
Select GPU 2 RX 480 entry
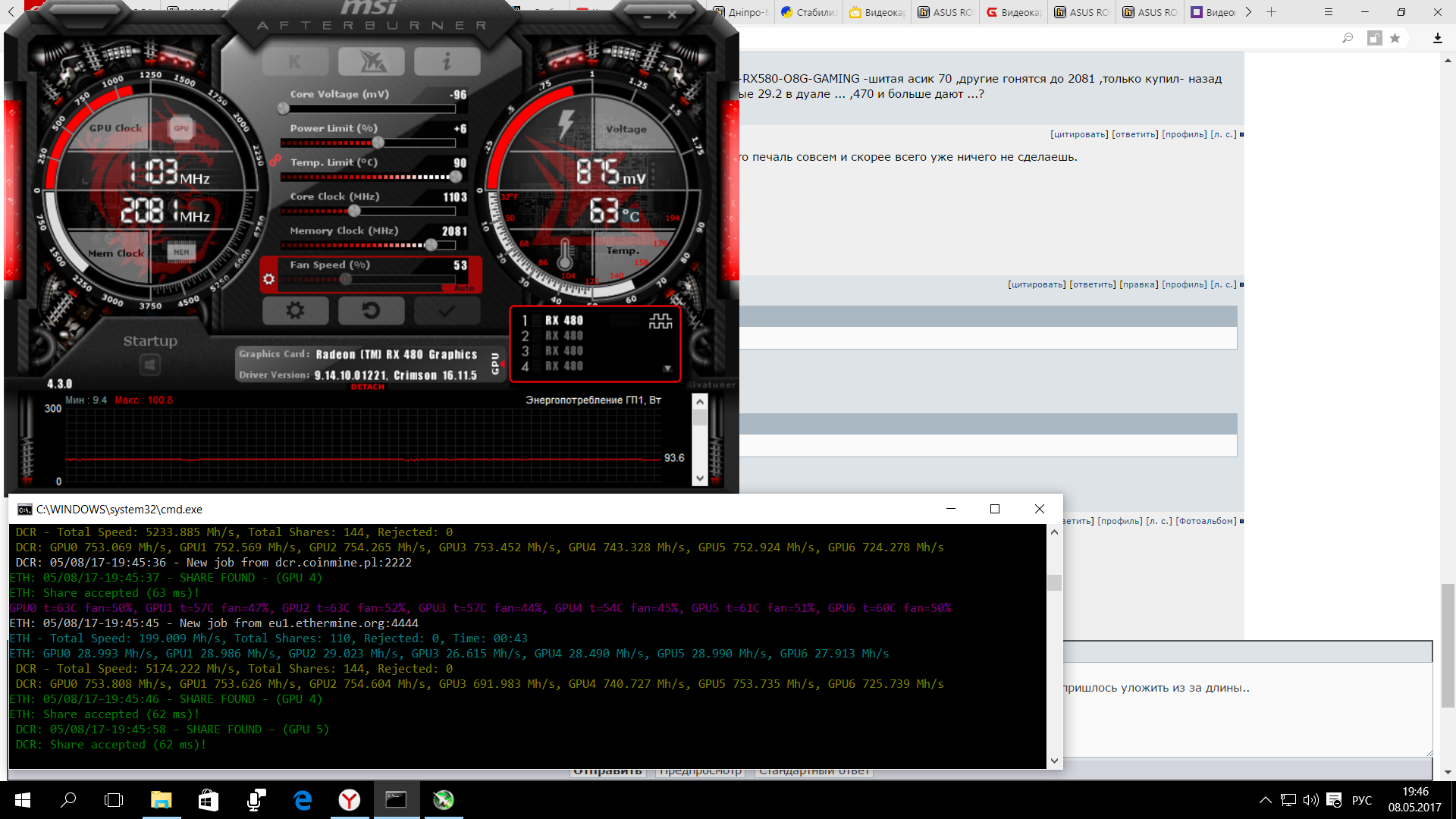point(563,336)
